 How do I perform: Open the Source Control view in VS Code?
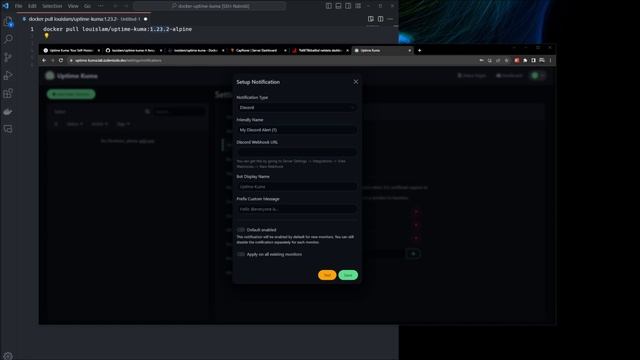8,57
